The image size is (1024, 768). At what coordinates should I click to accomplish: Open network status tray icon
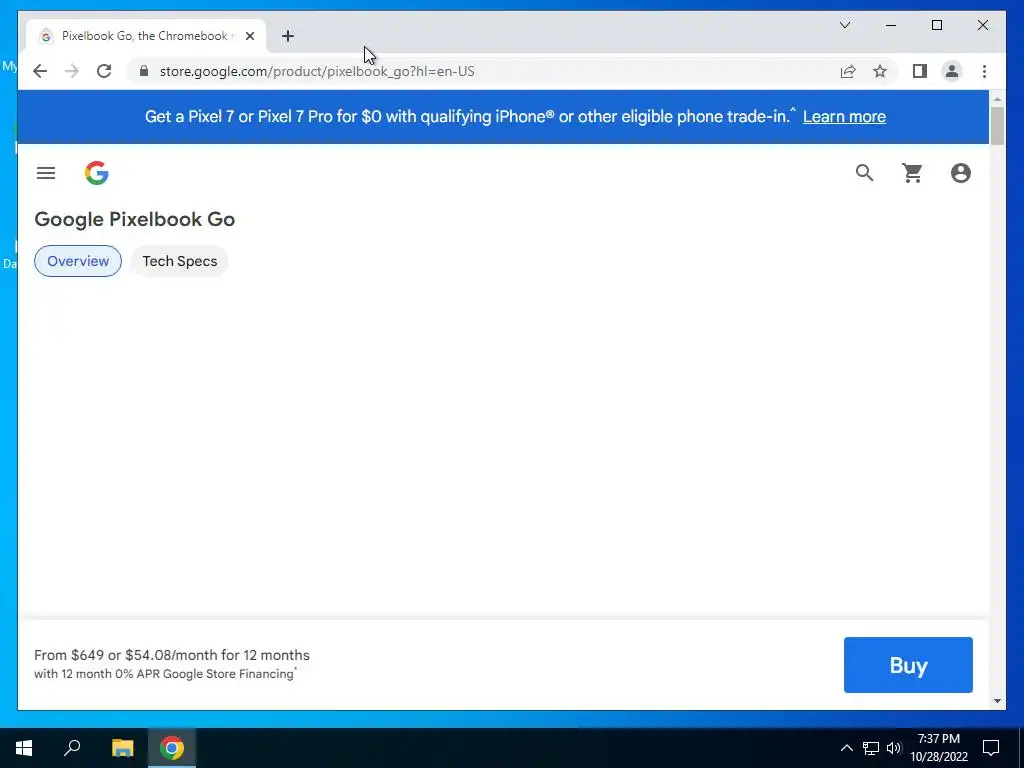coord(871,748)
